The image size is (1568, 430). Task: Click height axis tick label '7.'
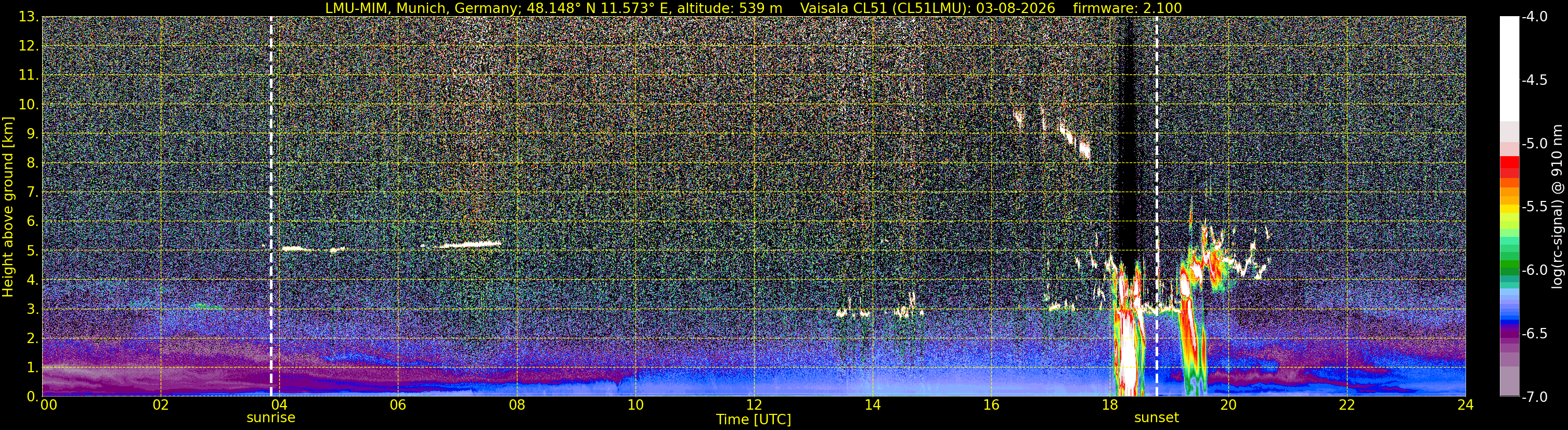(33, 193)
